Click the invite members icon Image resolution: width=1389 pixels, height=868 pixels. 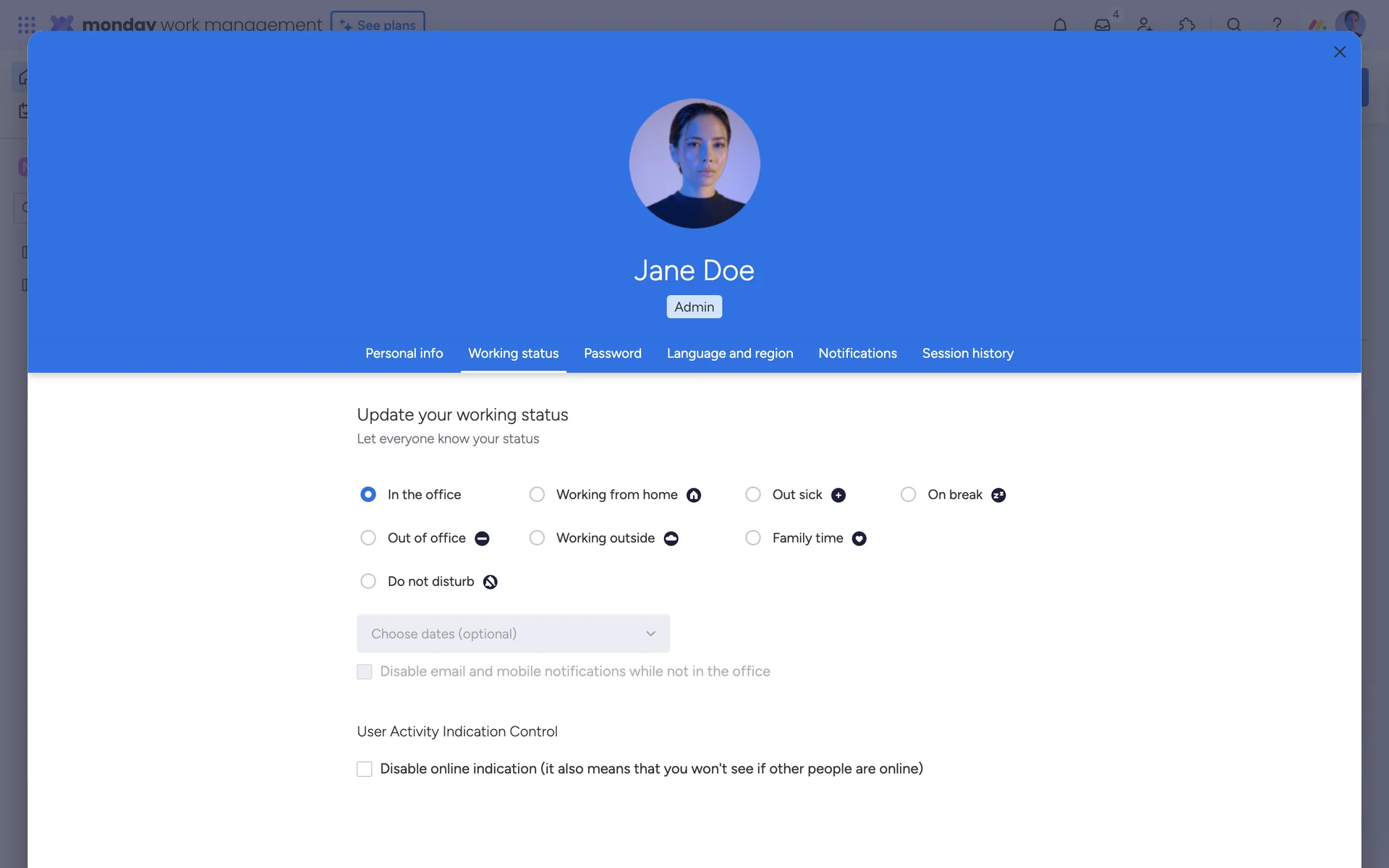tap(1144, 25)
